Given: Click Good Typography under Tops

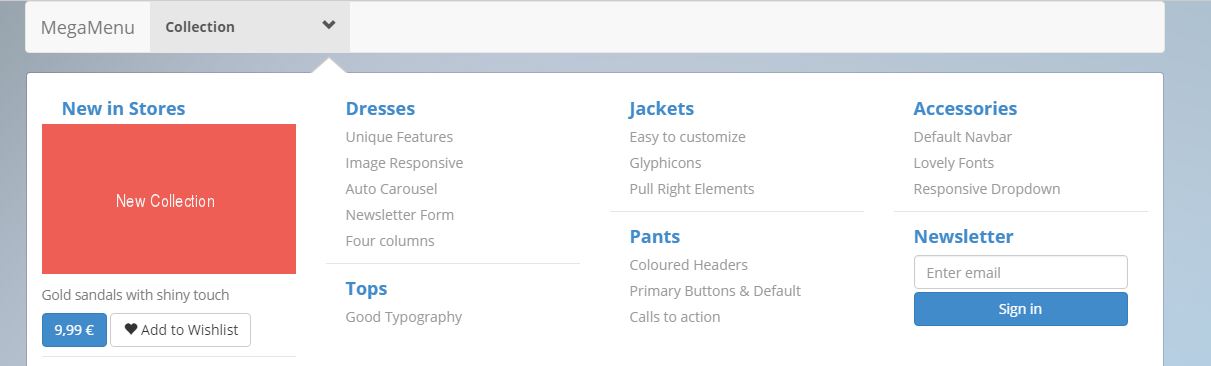Looking at the screenshot, I should pos(404,317).
